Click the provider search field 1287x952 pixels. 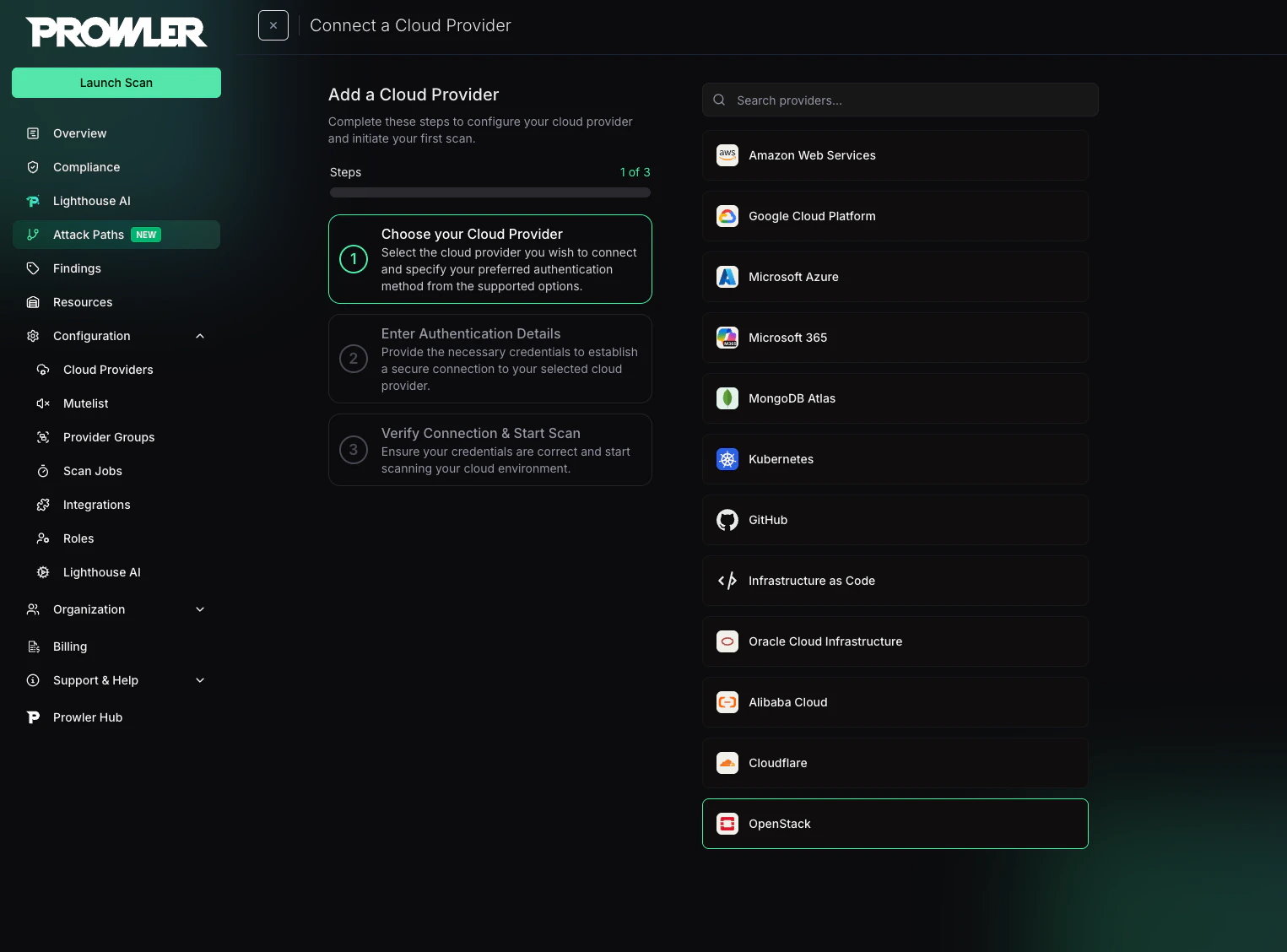click(900, 100)
